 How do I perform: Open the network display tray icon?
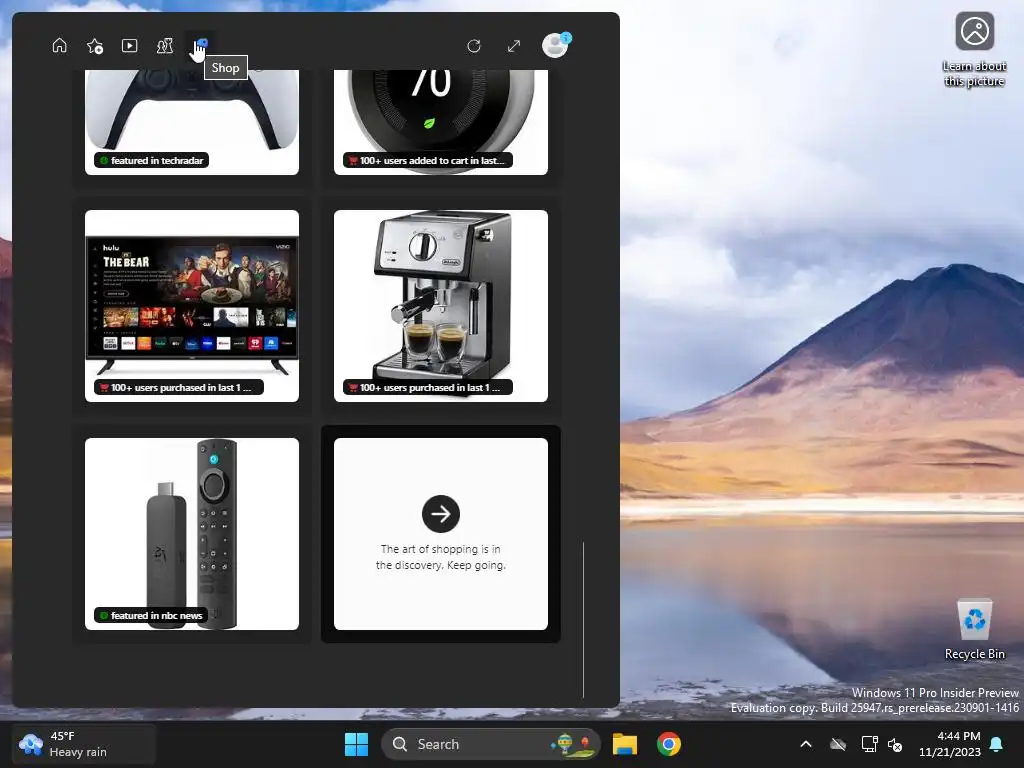869,744
